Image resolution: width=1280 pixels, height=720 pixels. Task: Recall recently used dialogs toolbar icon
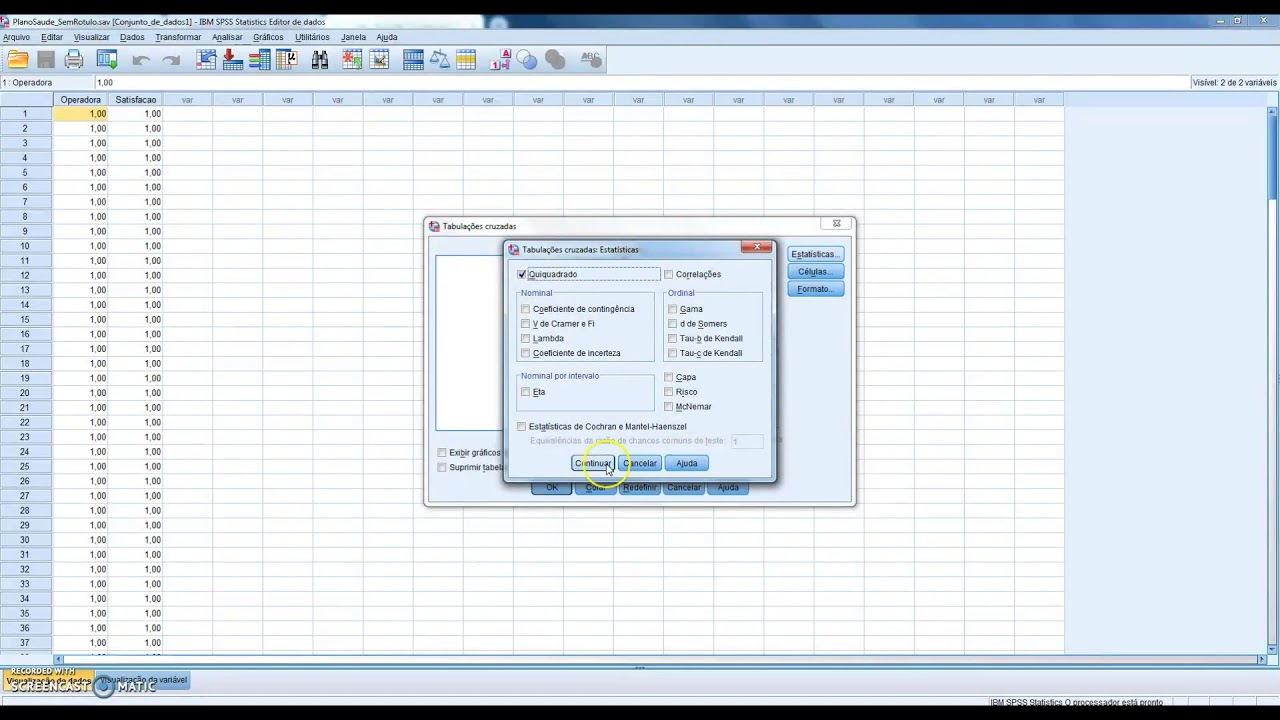click(107, 60)
